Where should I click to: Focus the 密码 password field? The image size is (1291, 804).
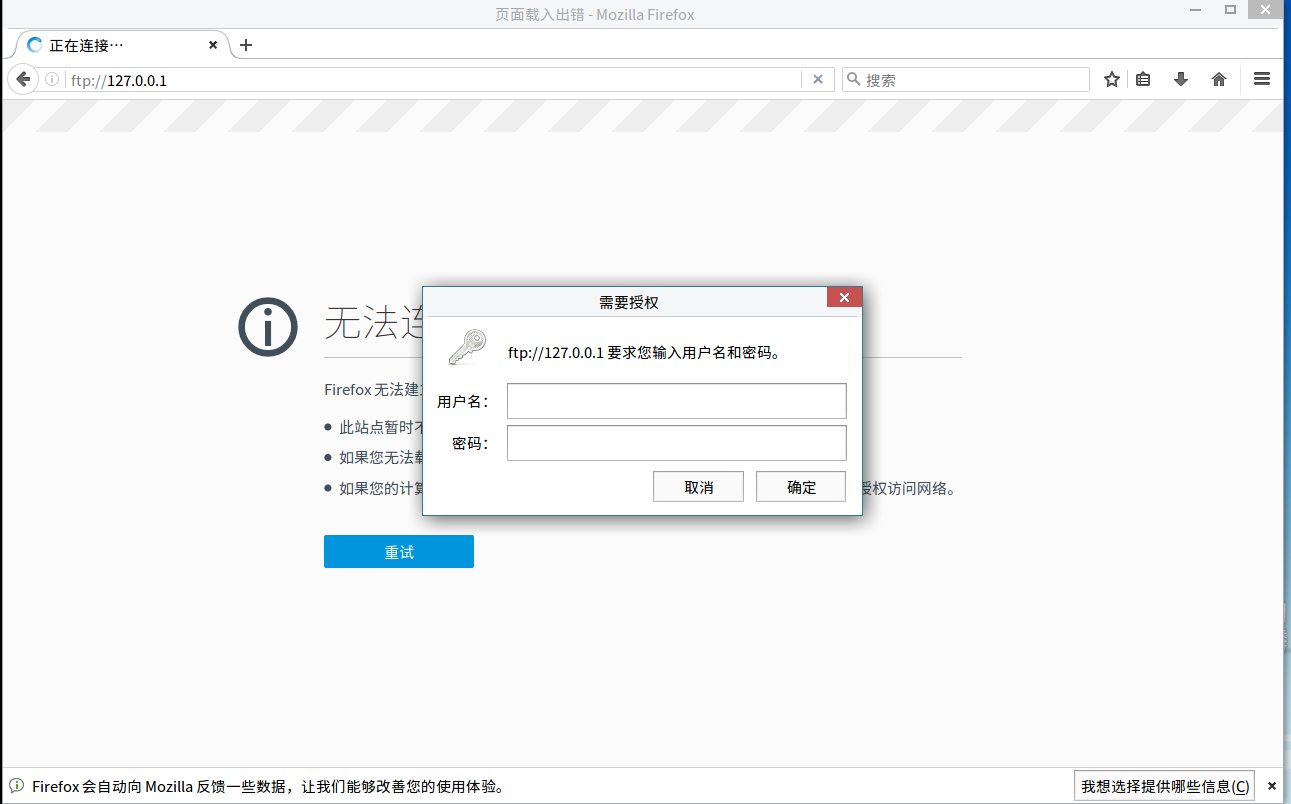(x=676, y=443)
